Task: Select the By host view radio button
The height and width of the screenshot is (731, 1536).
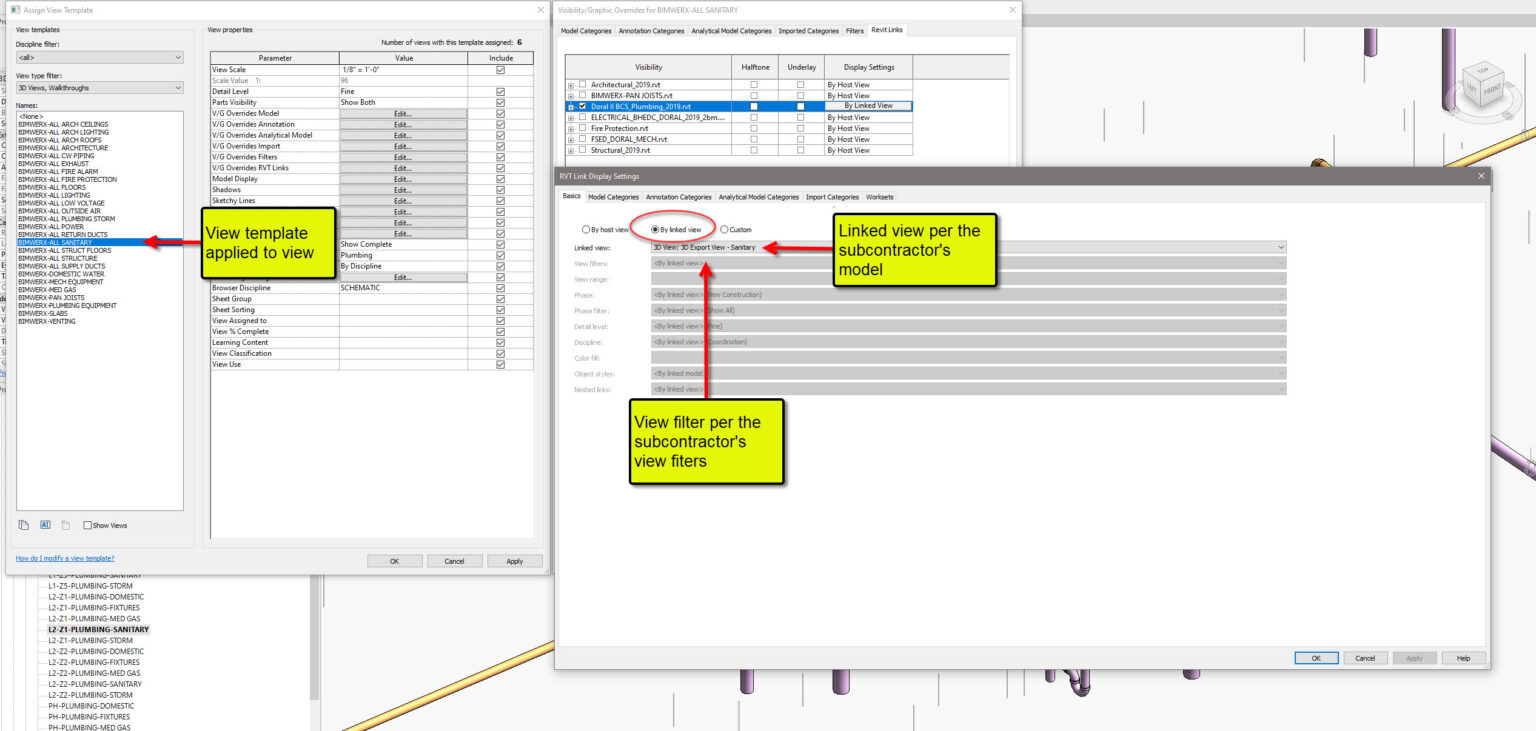Action: (585, 229)
